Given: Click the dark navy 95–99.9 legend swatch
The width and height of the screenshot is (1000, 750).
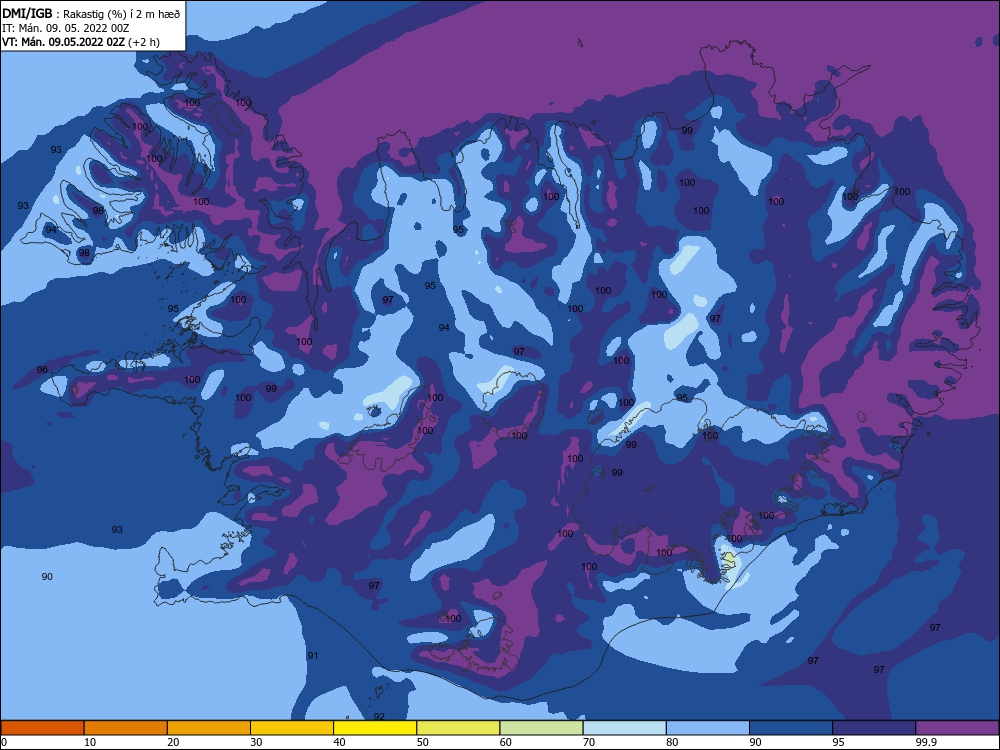Looking at the screenshot, I should (874, 728).
